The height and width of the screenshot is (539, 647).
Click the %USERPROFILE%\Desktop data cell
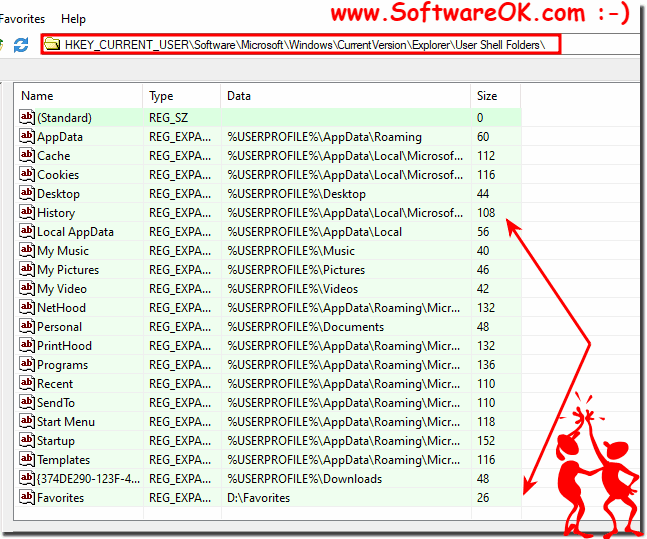(296, 194)
